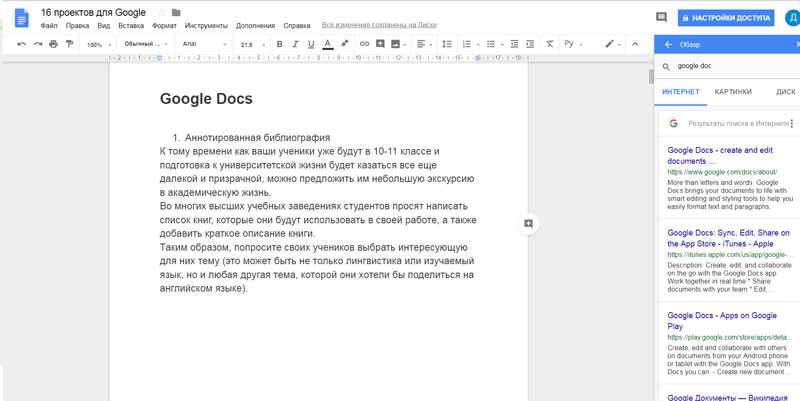This screenshot has width=800, height=401.
Task: Open line spacing options
Action: click(x=447, y=44)
